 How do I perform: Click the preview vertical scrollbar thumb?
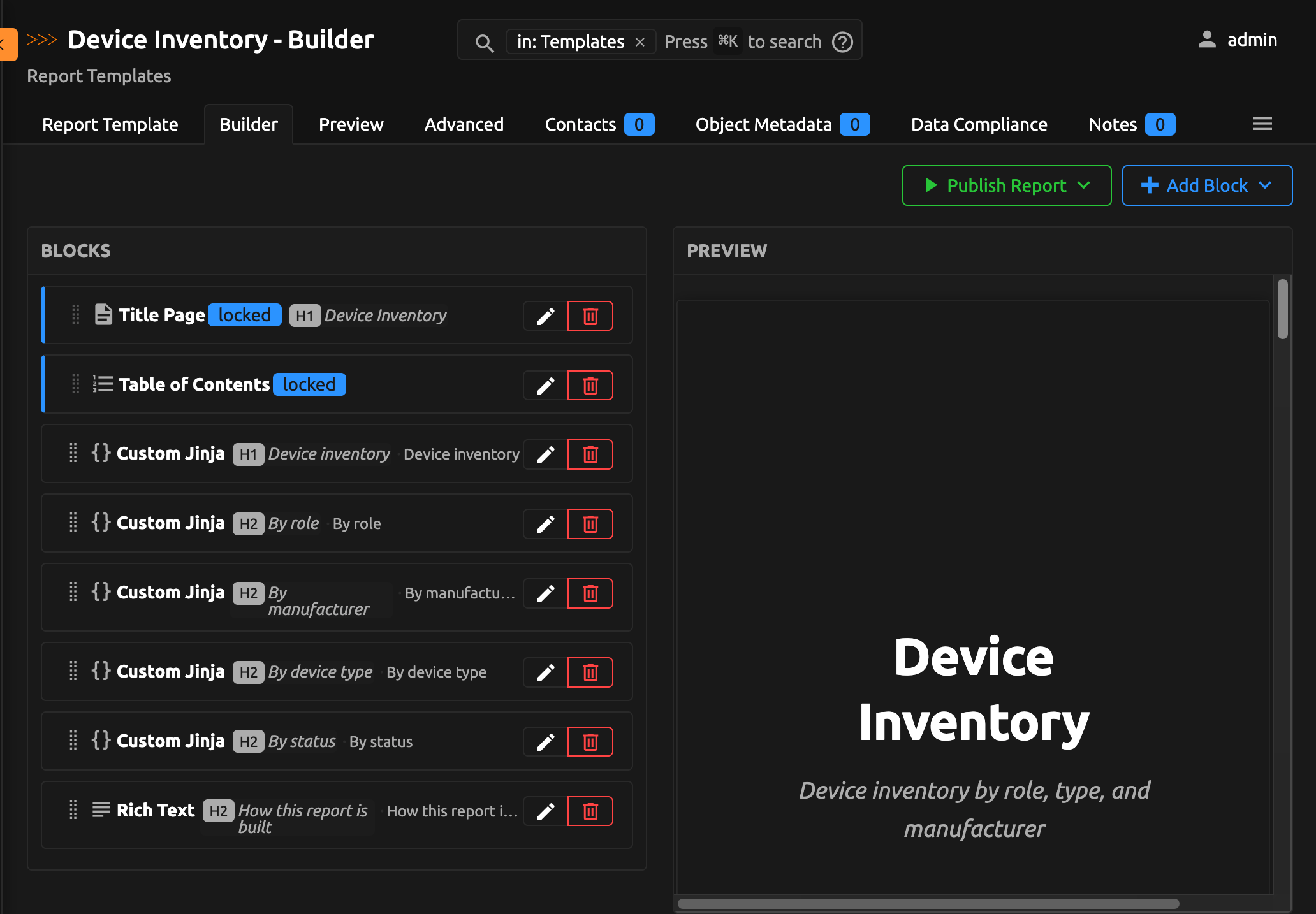pos(1283,309)
